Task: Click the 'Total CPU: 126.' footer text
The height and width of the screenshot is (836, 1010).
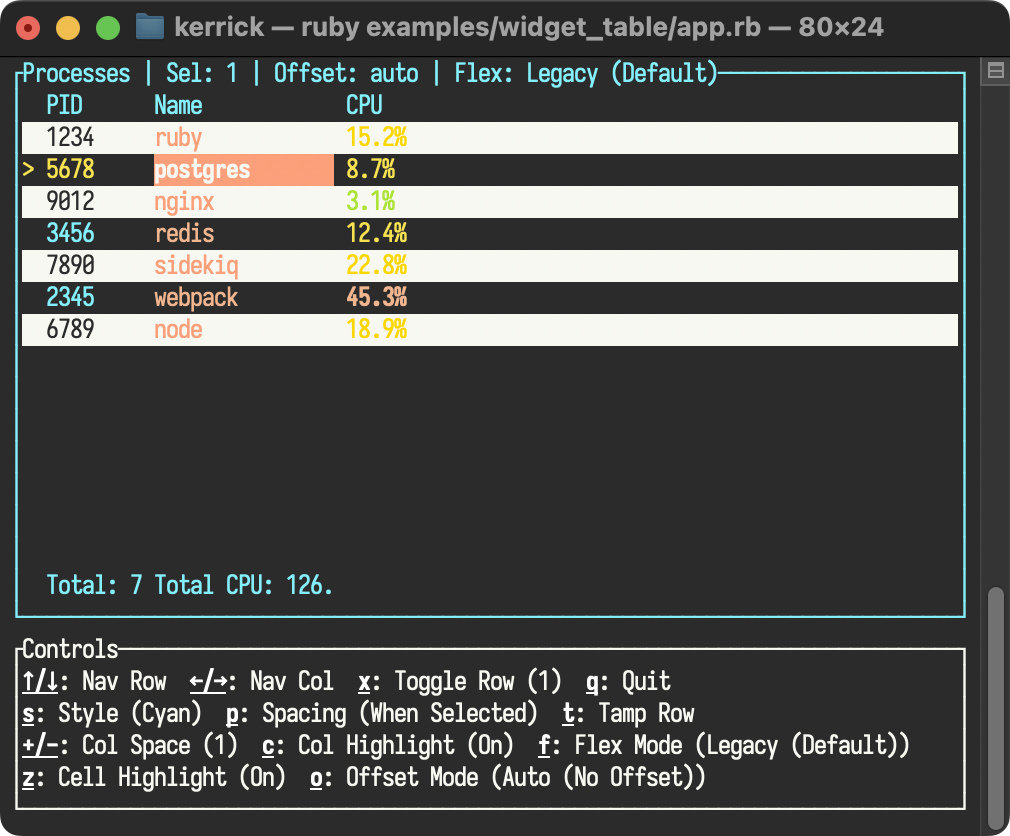Action: (244, 585)
